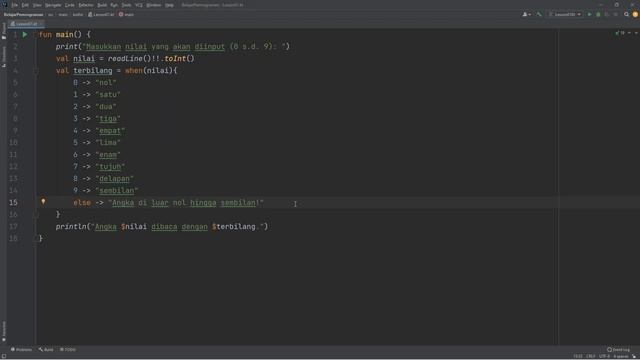
Task: Click the CRLF line separator indicator
Action: [591, 356]
